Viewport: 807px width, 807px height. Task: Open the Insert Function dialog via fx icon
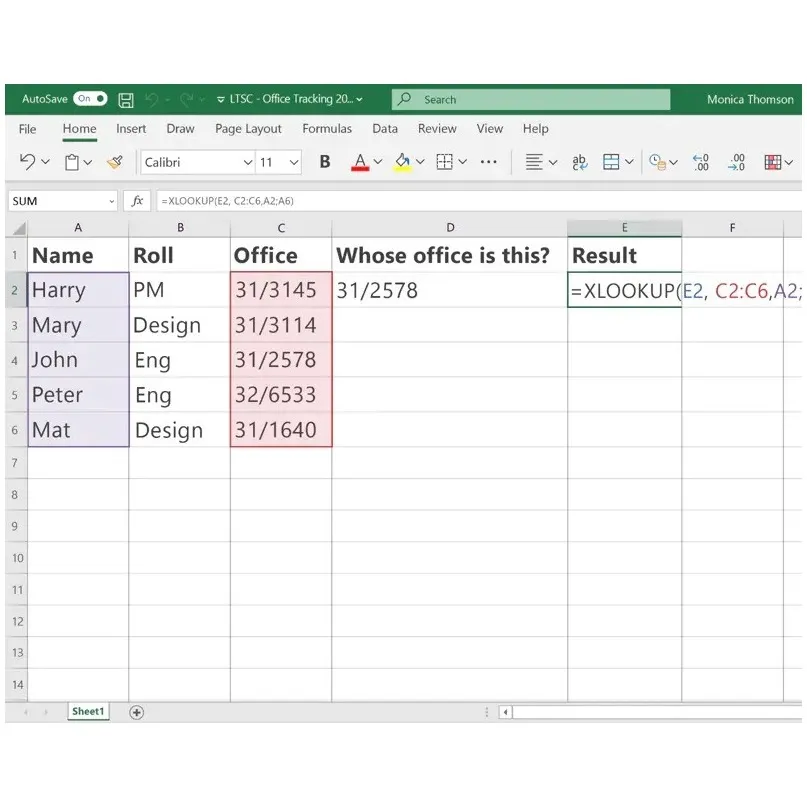coord(137,200)
